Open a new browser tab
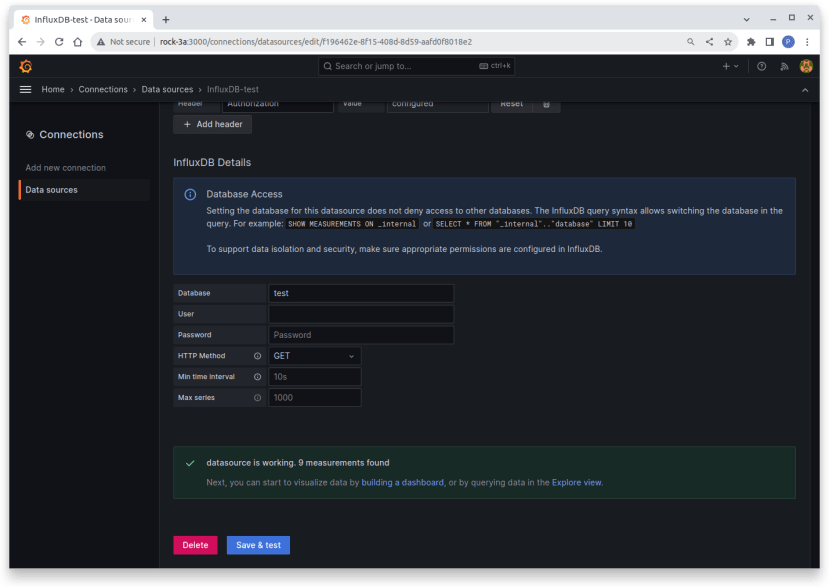 click(166, 20)
